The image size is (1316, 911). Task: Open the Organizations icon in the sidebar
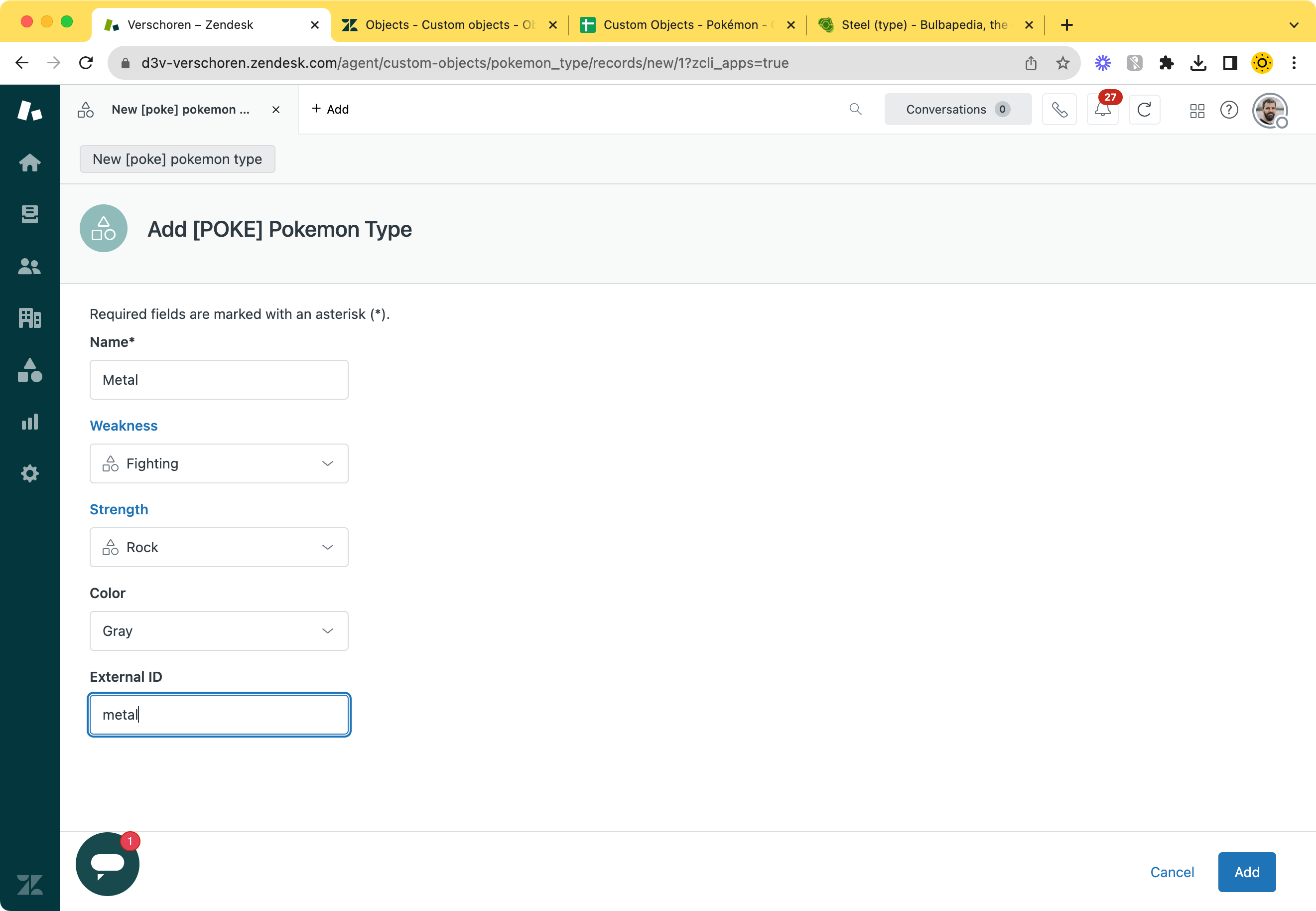tap(30, 318)
